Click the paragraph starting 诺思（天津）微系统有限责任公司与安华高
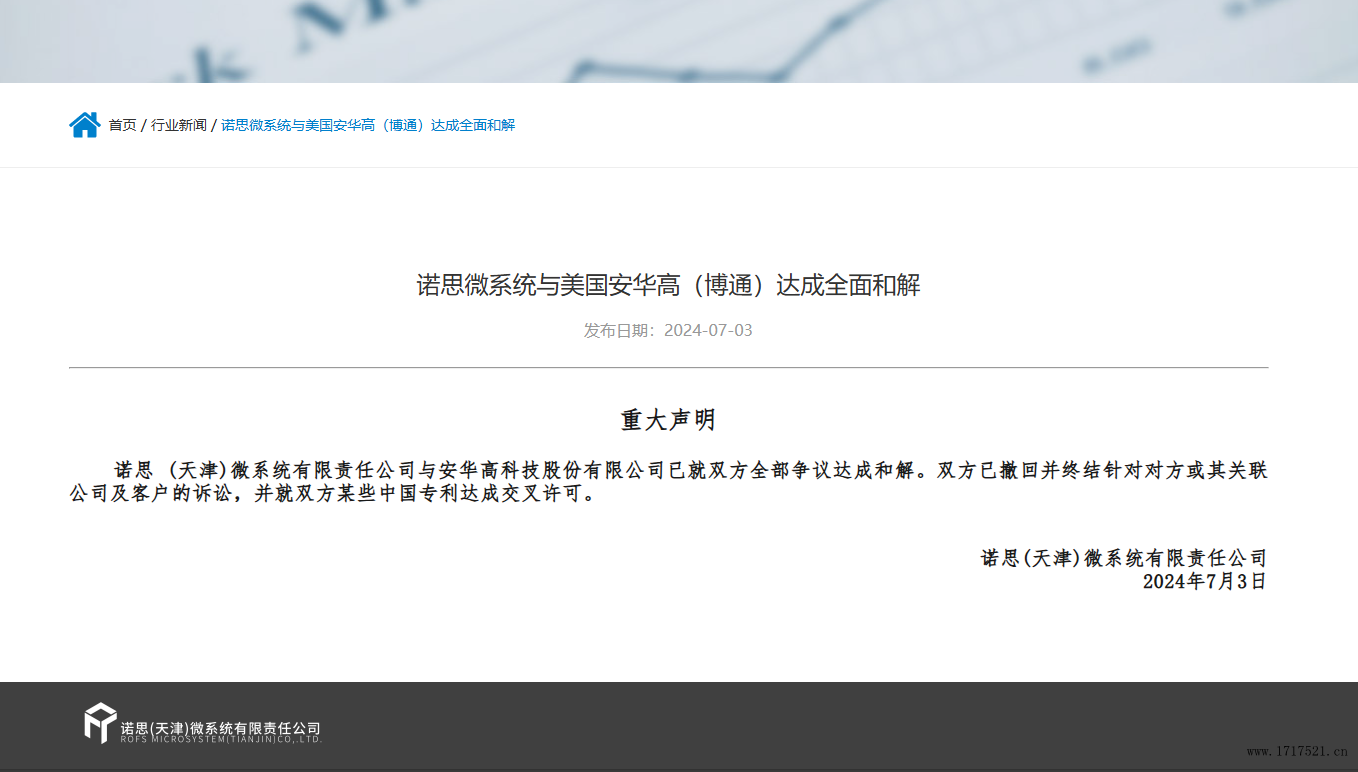The width and height of the screenshot is (1358, 772). (668, 482)
